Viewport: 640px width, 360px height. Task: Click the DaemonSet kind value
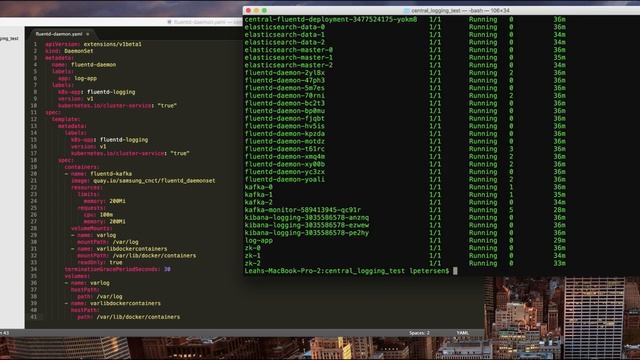point(79,51)
